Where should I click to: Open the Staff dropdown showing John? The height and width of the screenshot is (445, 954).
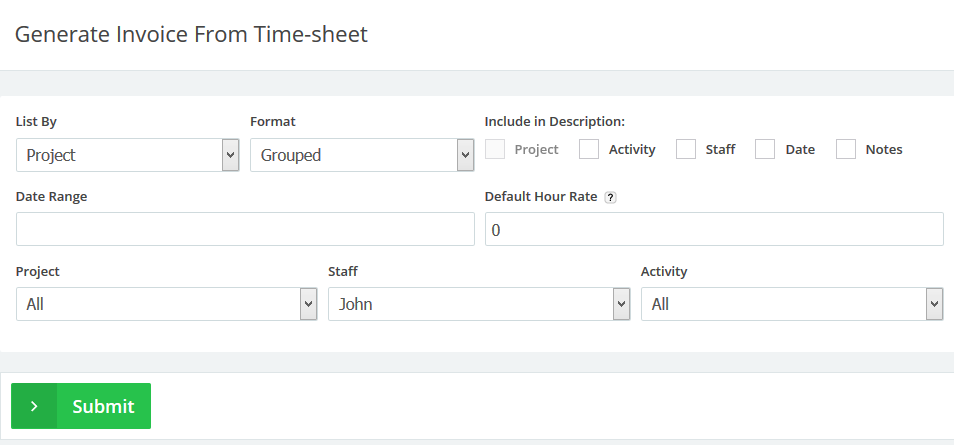click(x=478, y=304)
